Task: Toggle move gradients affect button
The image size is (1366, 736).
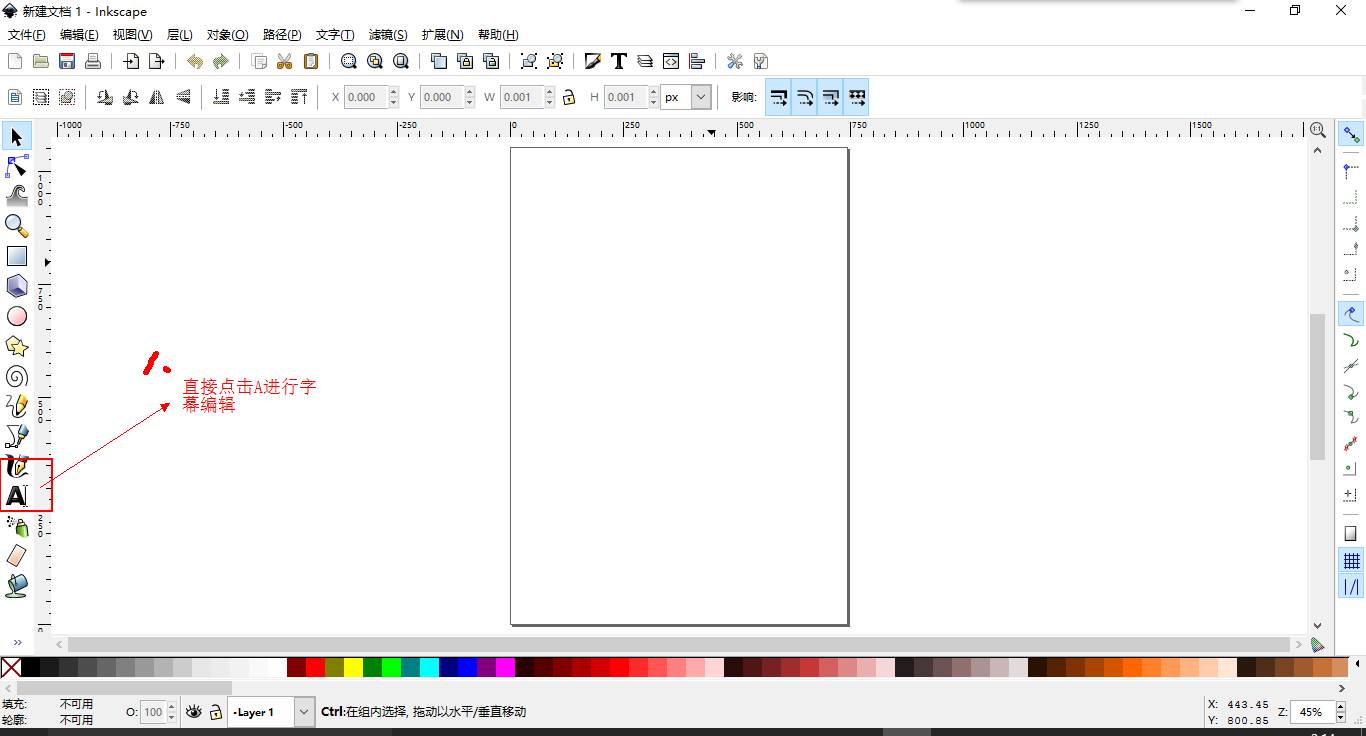Action: 830,97
